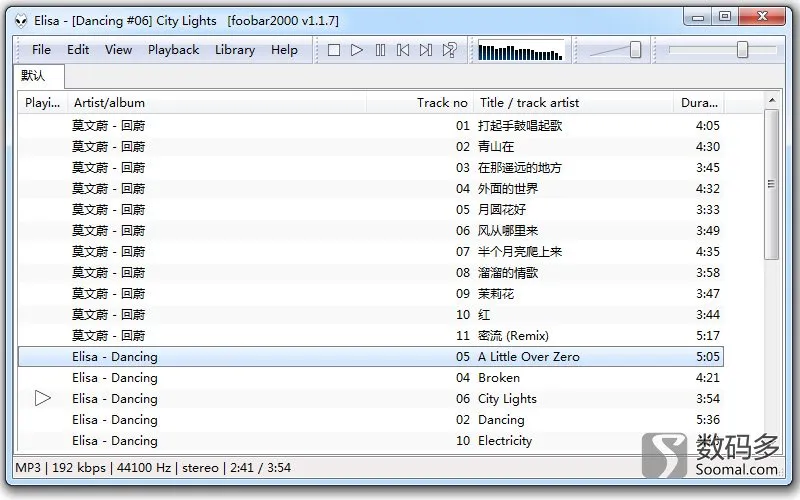This screenshot has width=800, height=500.
Task: Open the Library menu
Action: [235, 50]
